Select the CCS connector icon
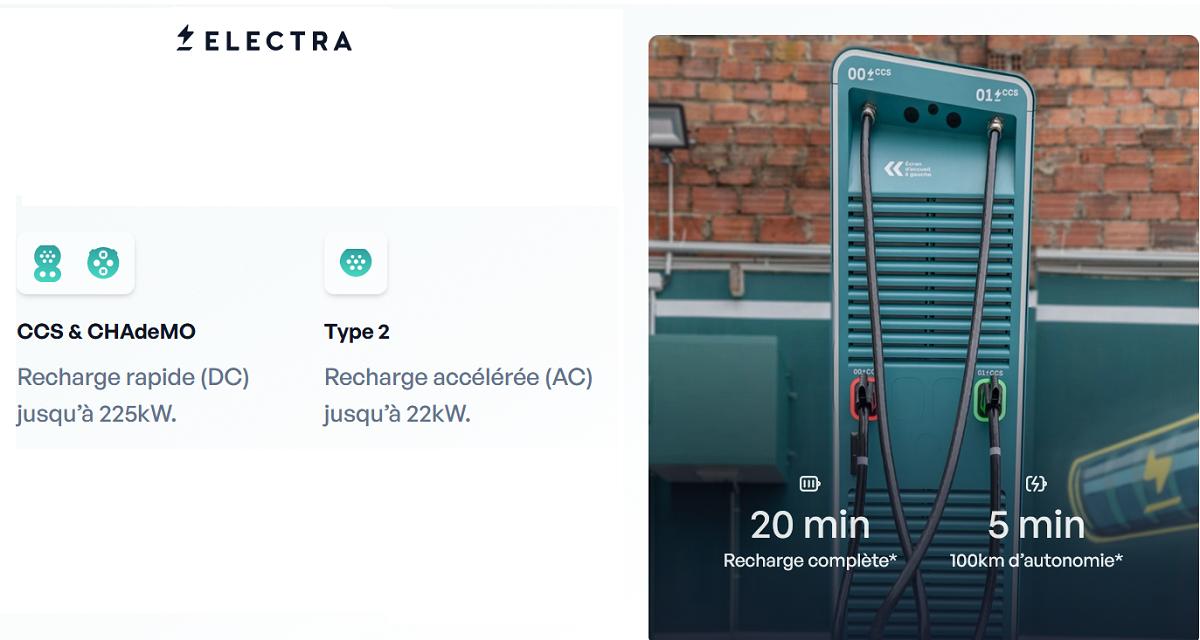Screen dimensions: 1200x640 click(47, 263)
